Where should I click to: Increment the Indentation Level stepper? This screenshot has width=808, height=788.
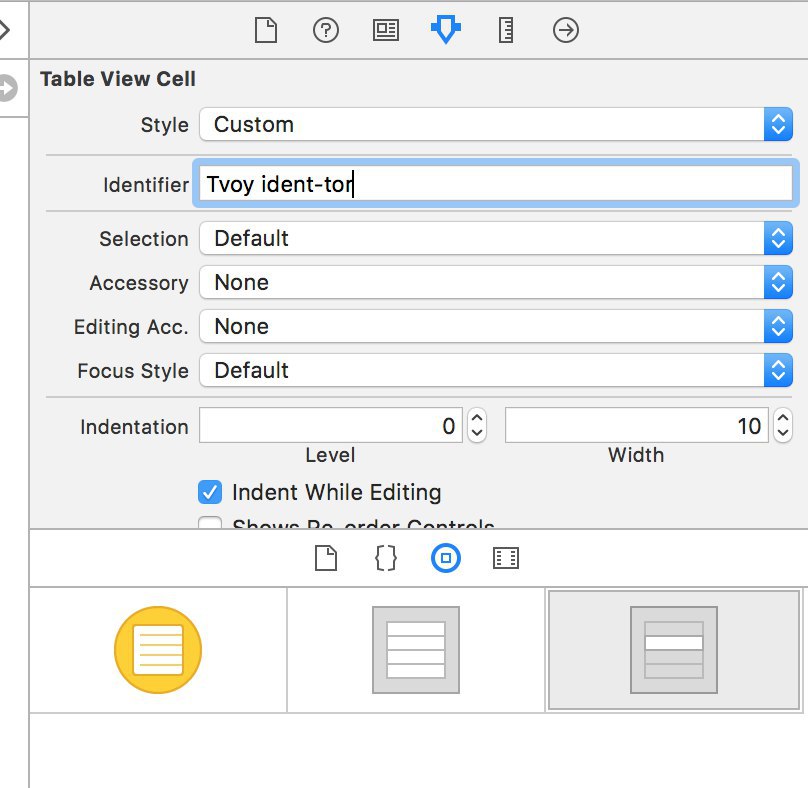tap(477, 418)
